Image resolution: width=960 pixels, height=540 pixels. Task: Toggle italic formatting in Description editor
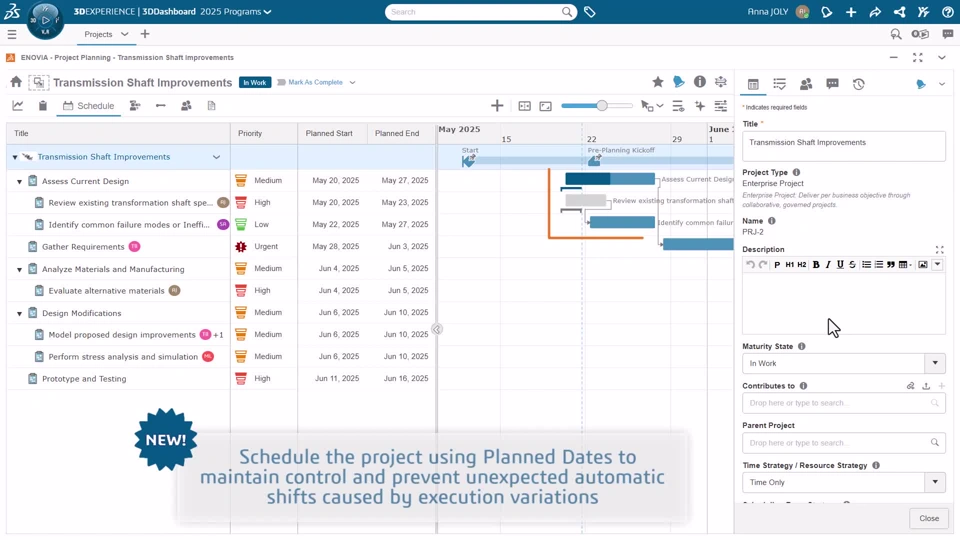click(828, 264)
